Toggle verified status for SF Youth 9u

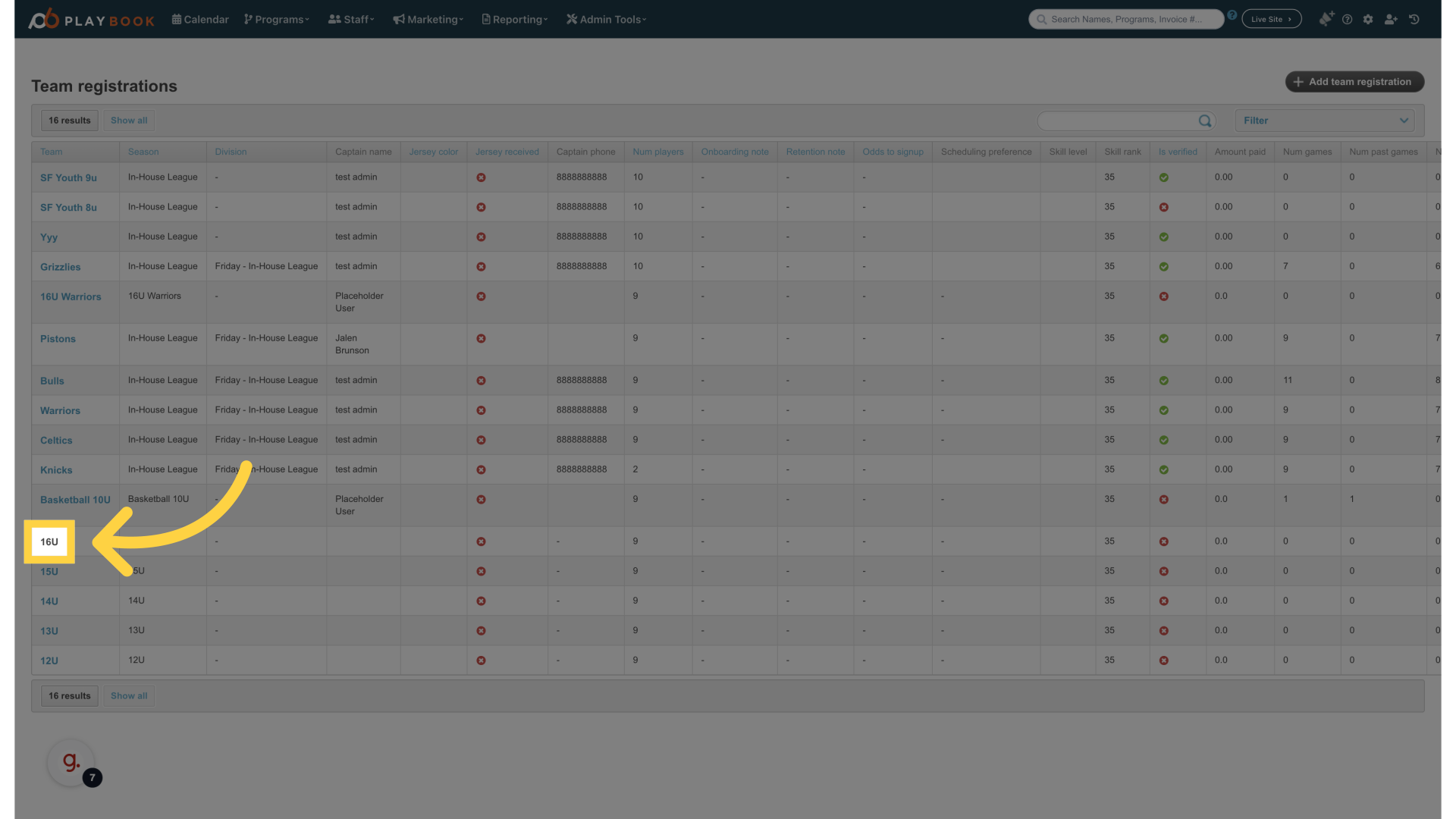click(x=1163, y=177)
